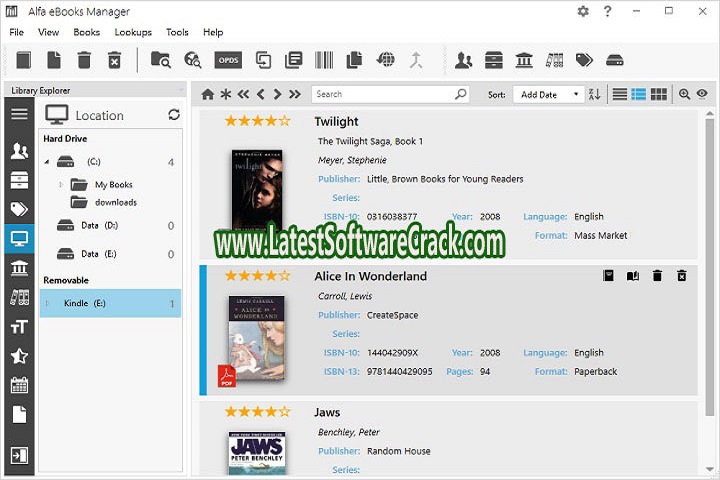This screenshot has height=480, width=720.
Task: Open the Books menu
Action: pos(87,32)
